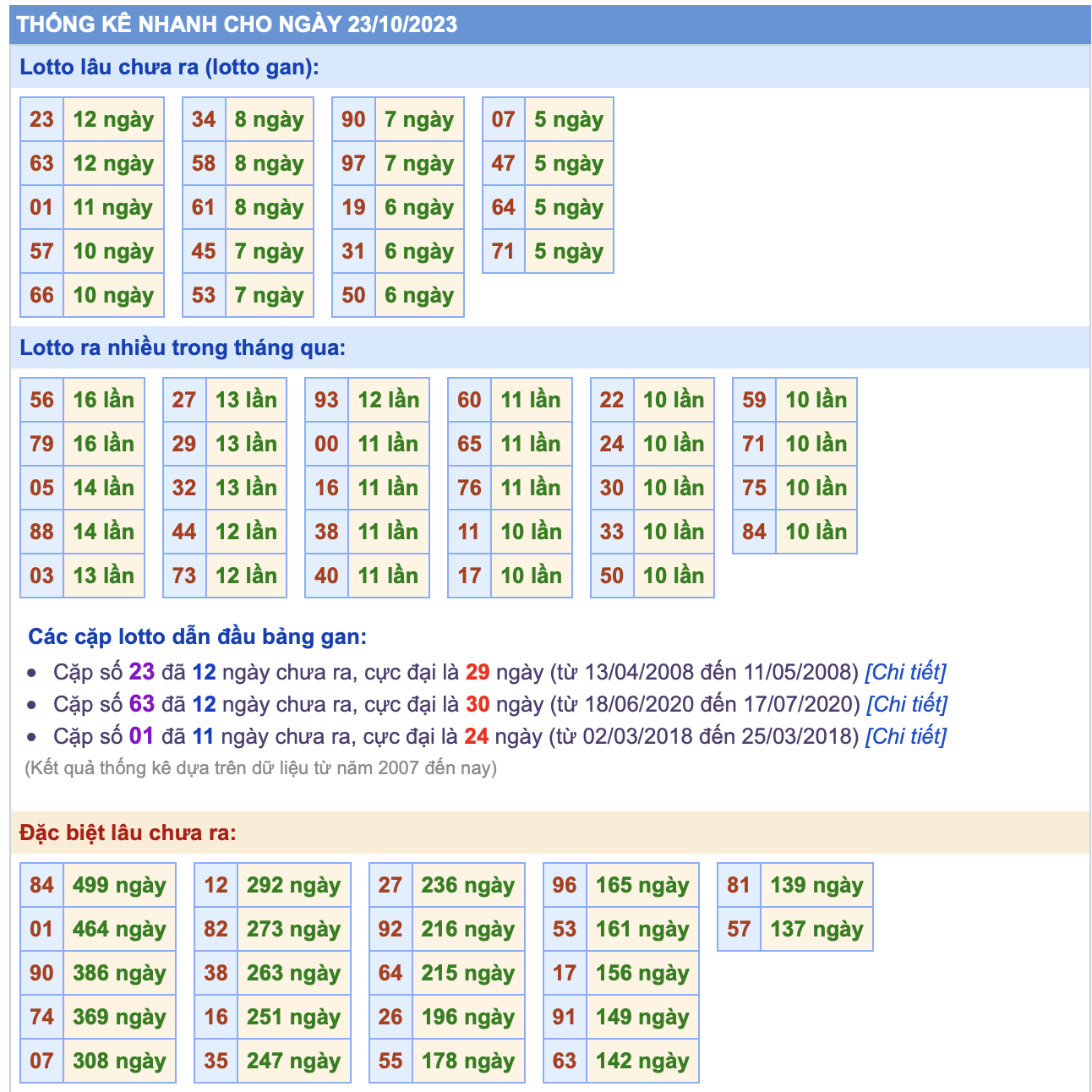Select number 92 in the '216 ngày' row
The image size is (1092, 1092).
tap(390, 929)
